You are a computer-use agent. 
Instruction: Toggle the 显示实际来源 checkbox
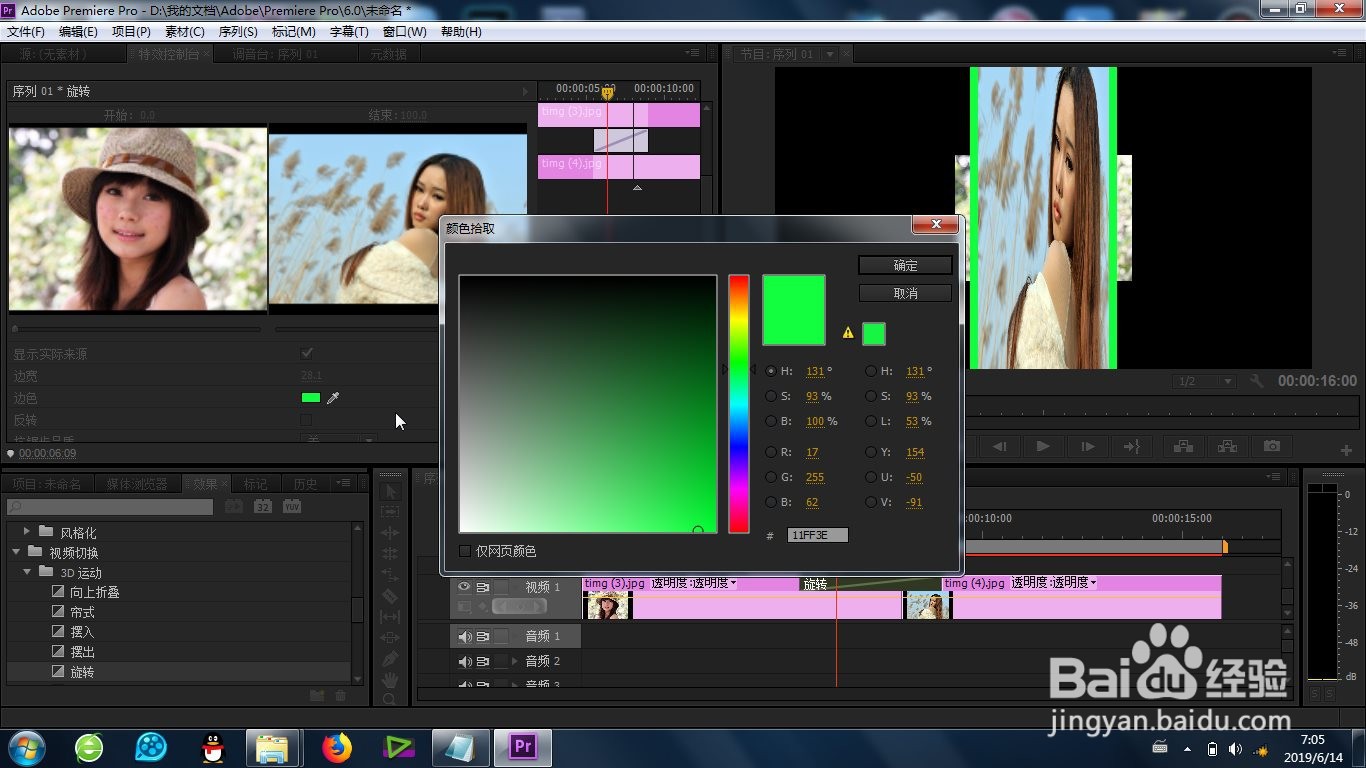click(307, 354)
